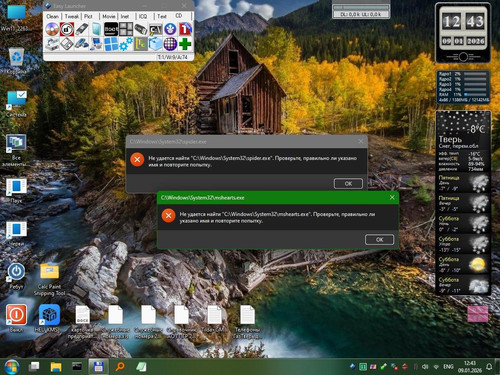Open the Win11 desktop computer icon
Image resolution: width=500 pixels, height=375 pixels.
[16, 17]
